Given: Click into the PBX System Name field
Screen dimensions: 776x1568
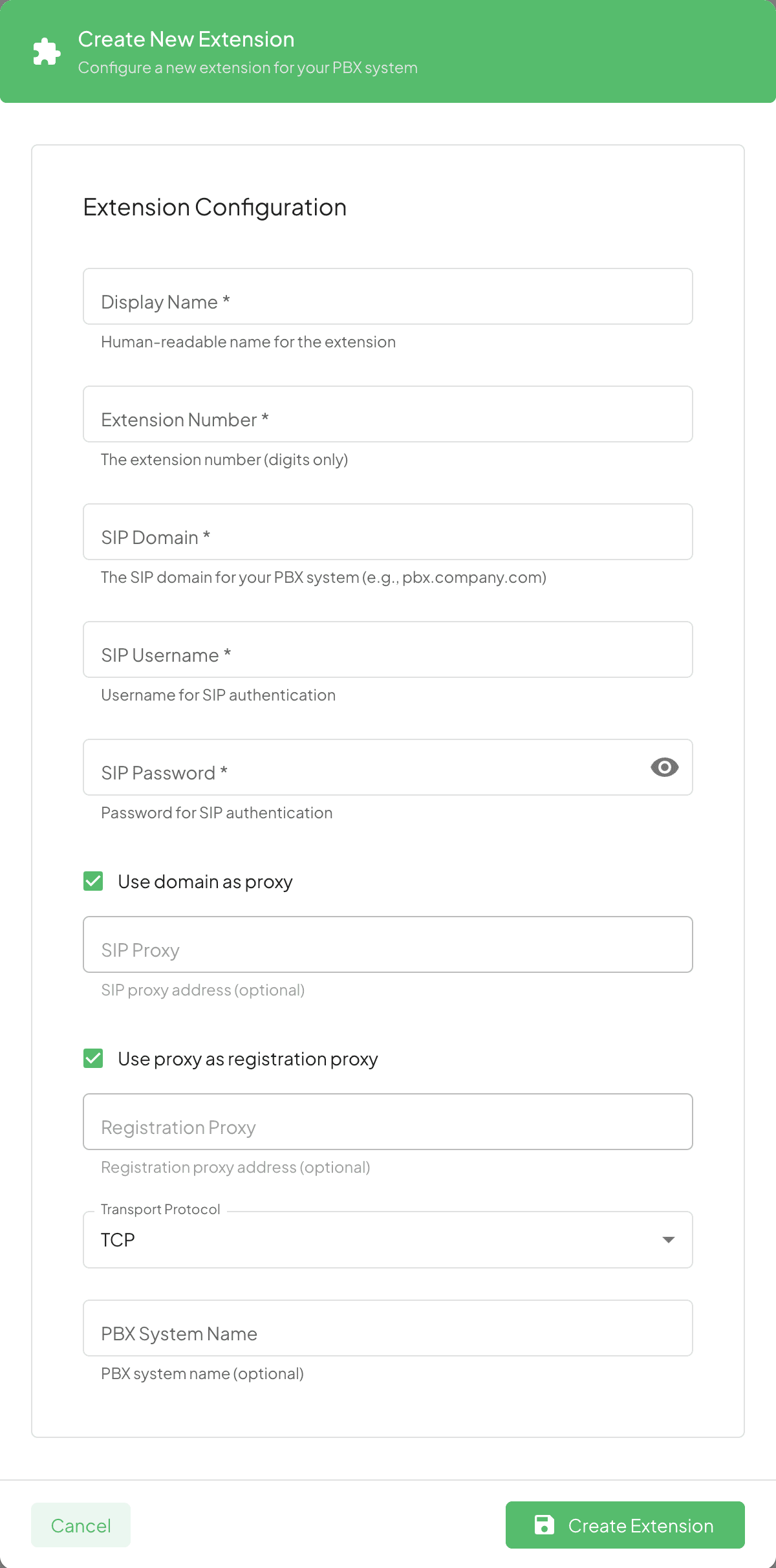Looking at the screenshot, I should pyautogui.click(x=387, y=1328).
